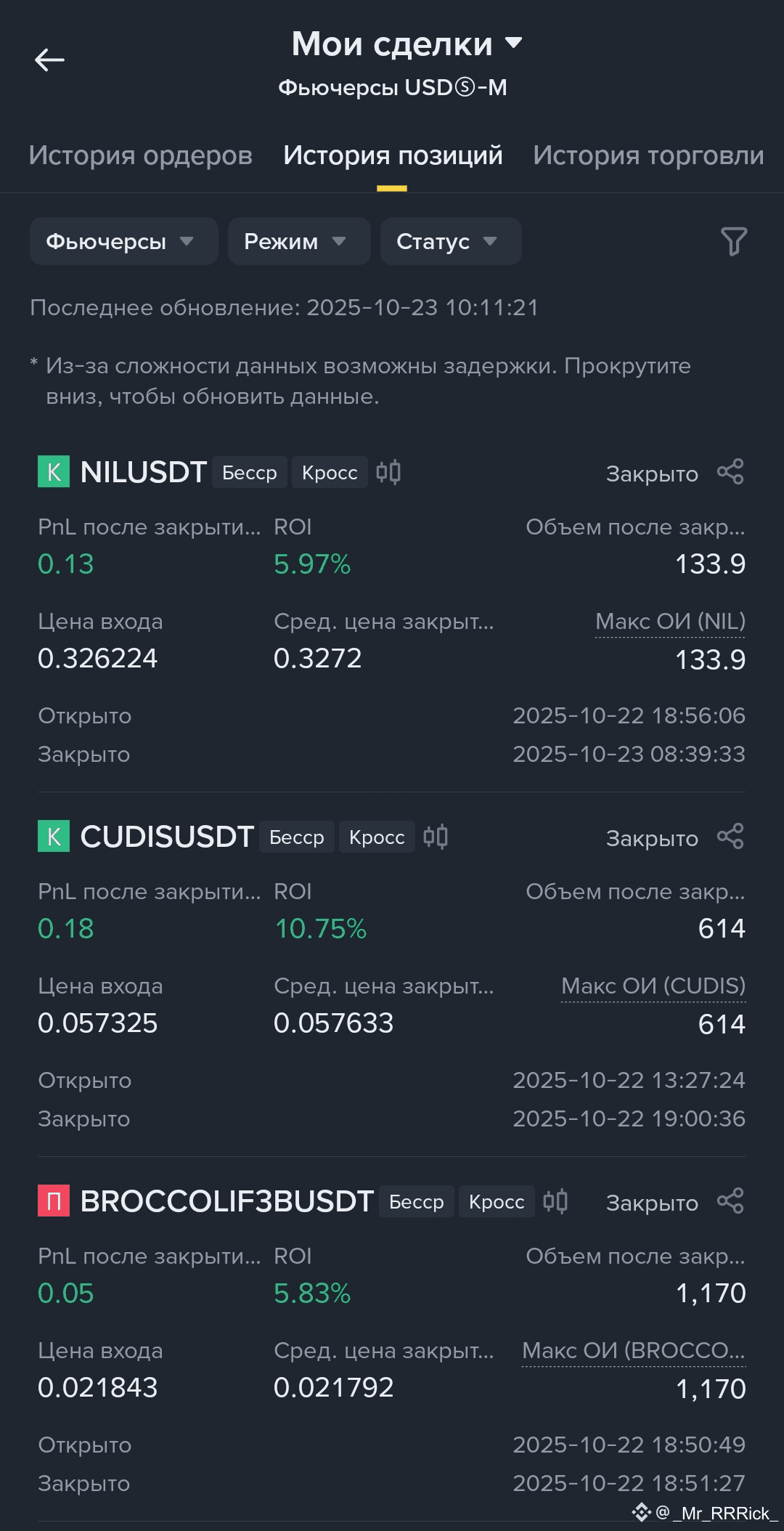Expand the Статус filter dropdown
This screenshot has width=784, height=1531.
click(x=451, y=241)
